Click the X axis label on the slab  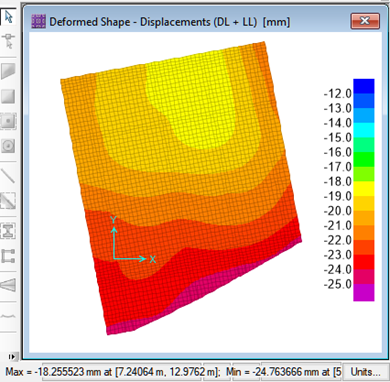153,259
